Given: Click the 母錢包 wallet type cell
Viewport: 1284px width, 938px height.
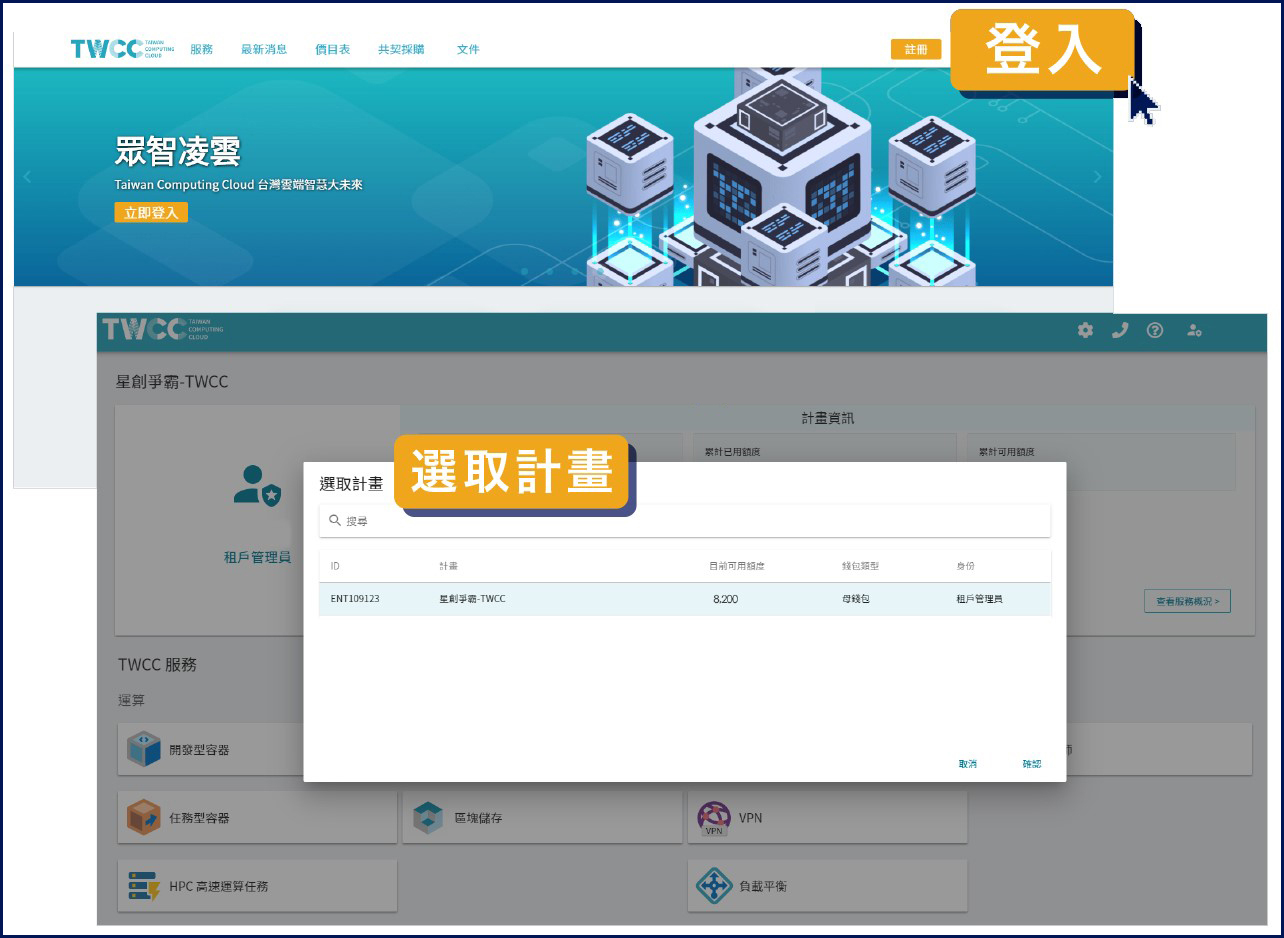Looking at the screenshot, I should pyautogui.click(x=856, y=599).
